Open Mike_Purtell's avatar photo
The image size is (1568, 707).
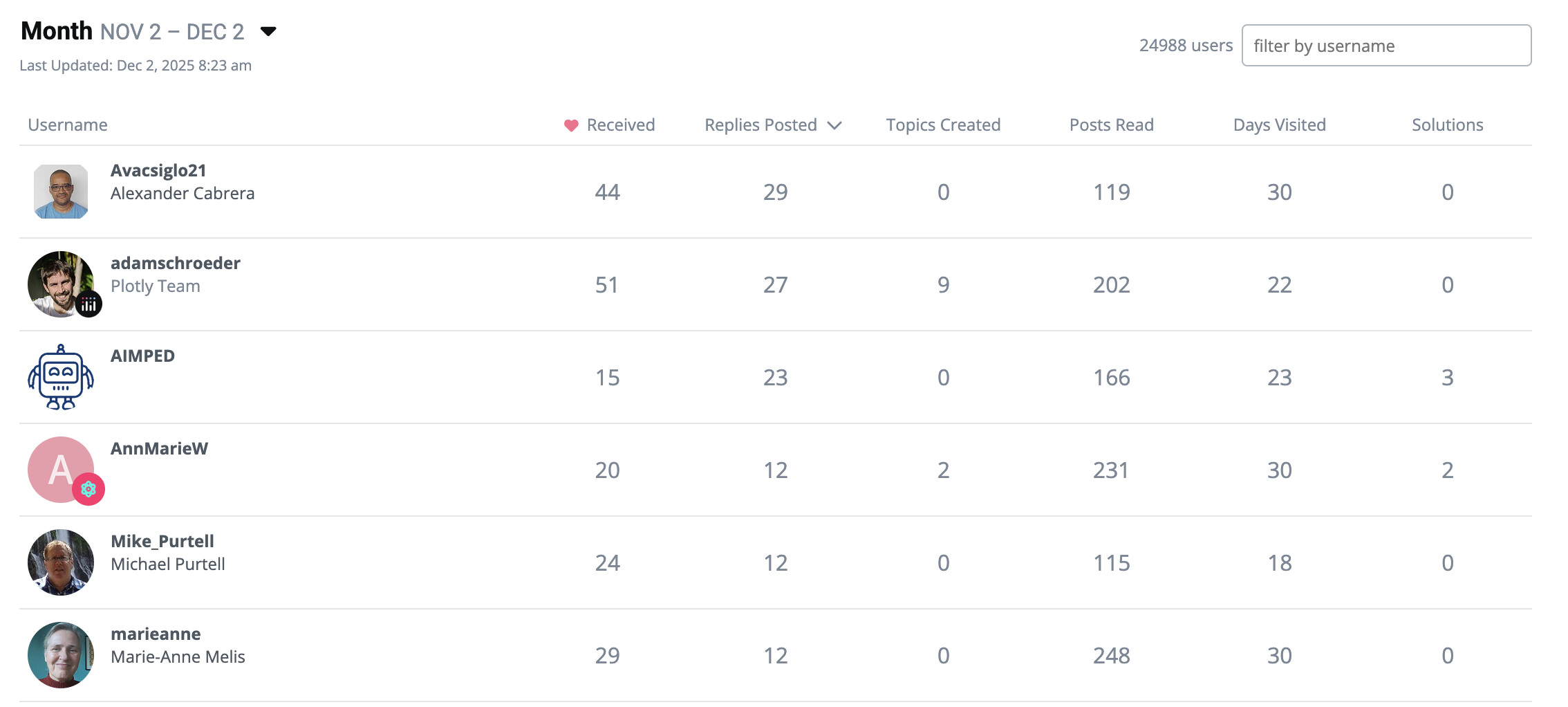pyautogui.click(x=61, y=562)
